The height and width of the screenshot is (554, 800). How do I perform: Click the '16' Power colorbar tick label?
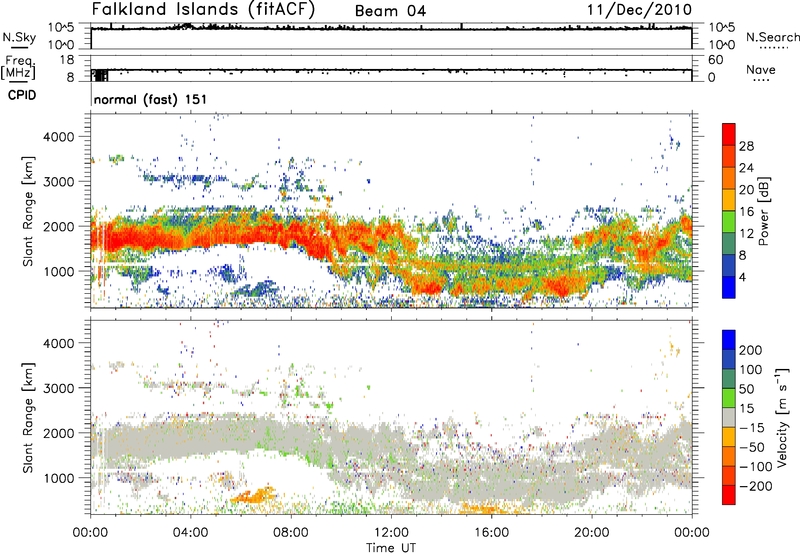coord(746,212)
